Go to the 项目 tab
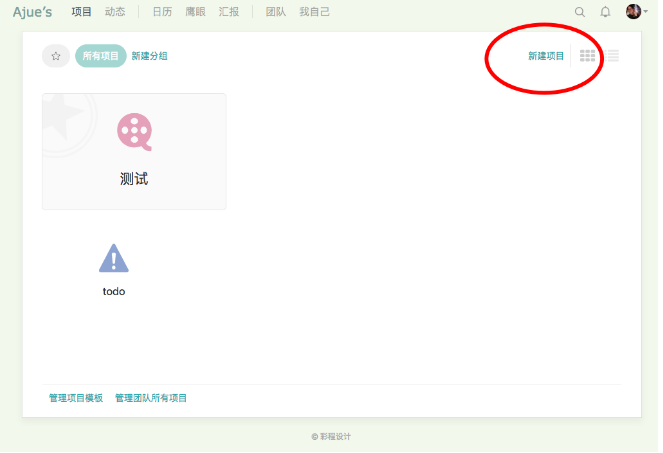663x453 pixels. (81, 12)
